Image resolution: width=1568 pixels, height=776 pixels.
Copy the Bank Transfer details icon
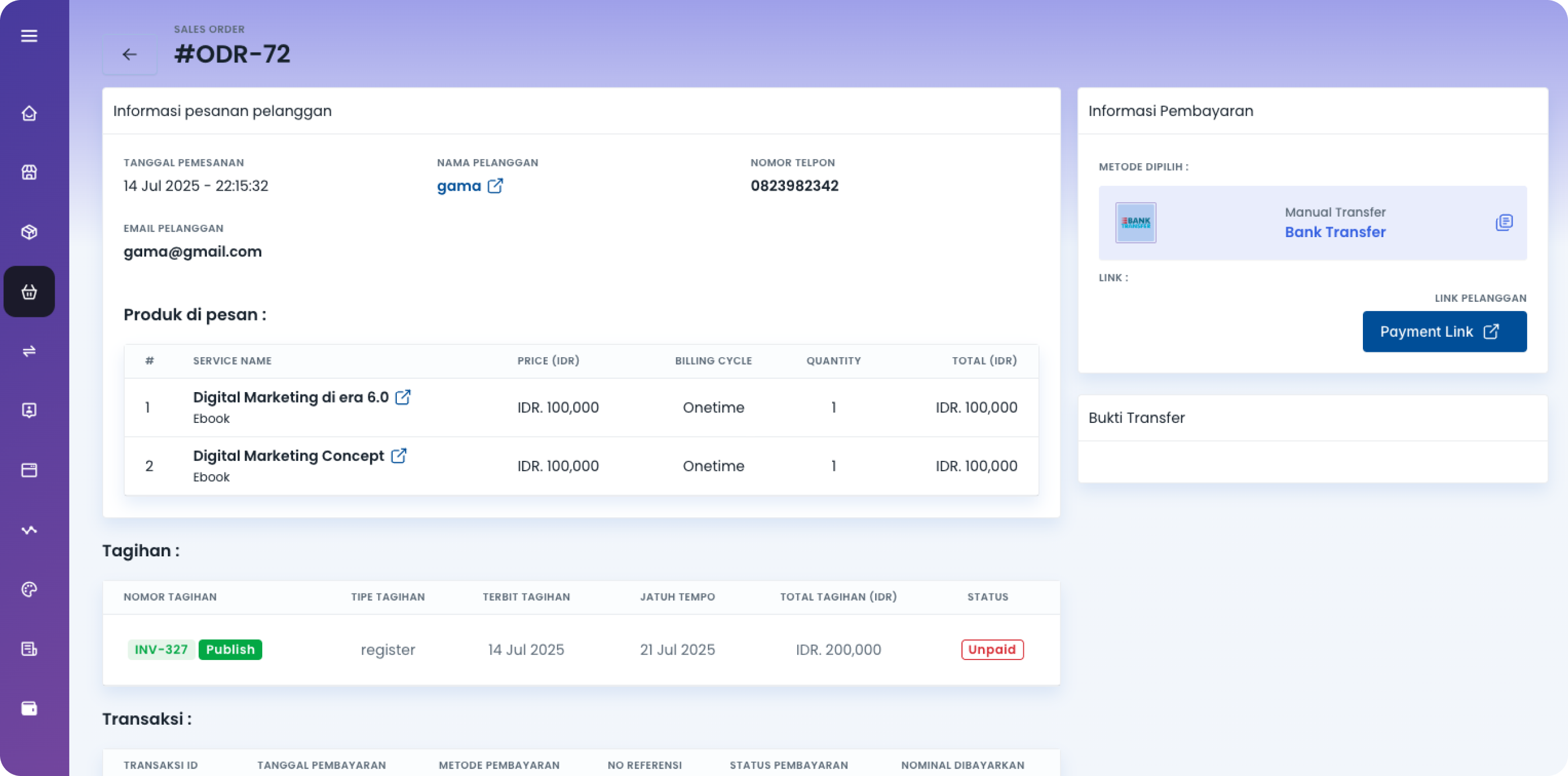coord(1503,223)
